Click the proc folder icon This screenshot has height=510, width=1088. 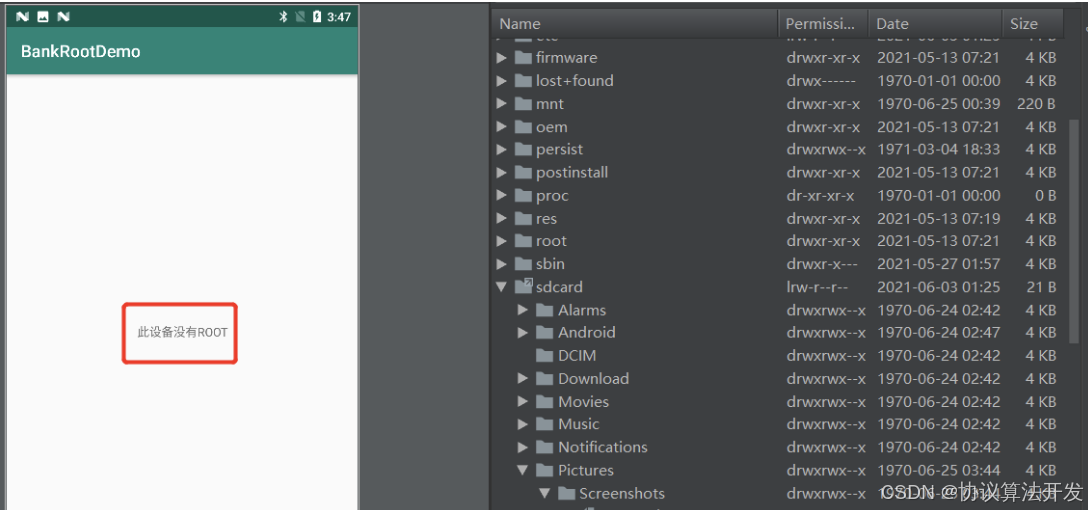pos(523,196)
